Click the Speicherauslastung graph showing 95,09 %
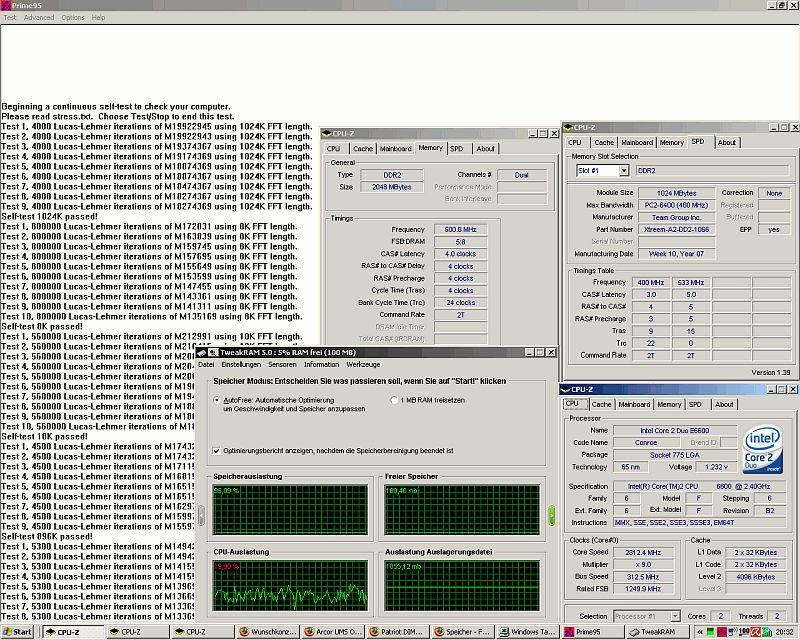 [290, 510]
